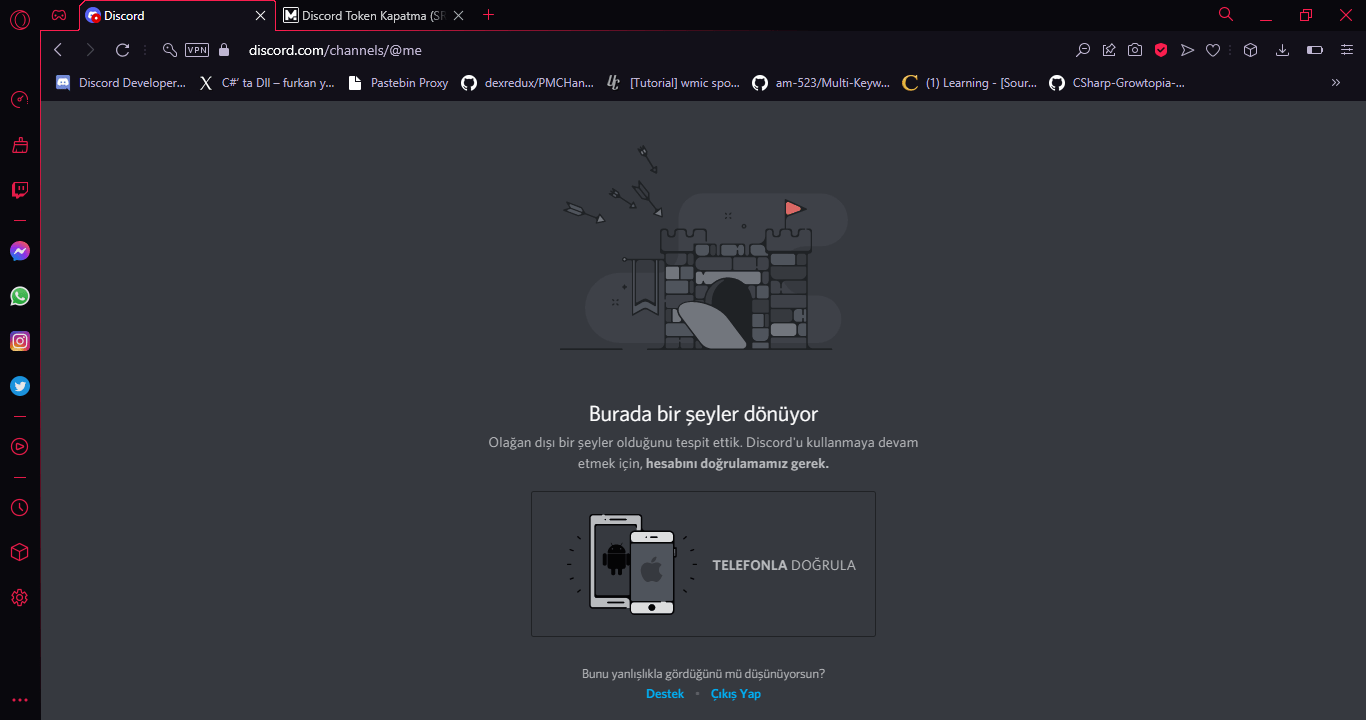Click the toolbar cube extensions icon
Screen dimensions: 1366x720
pos(1250,50)
